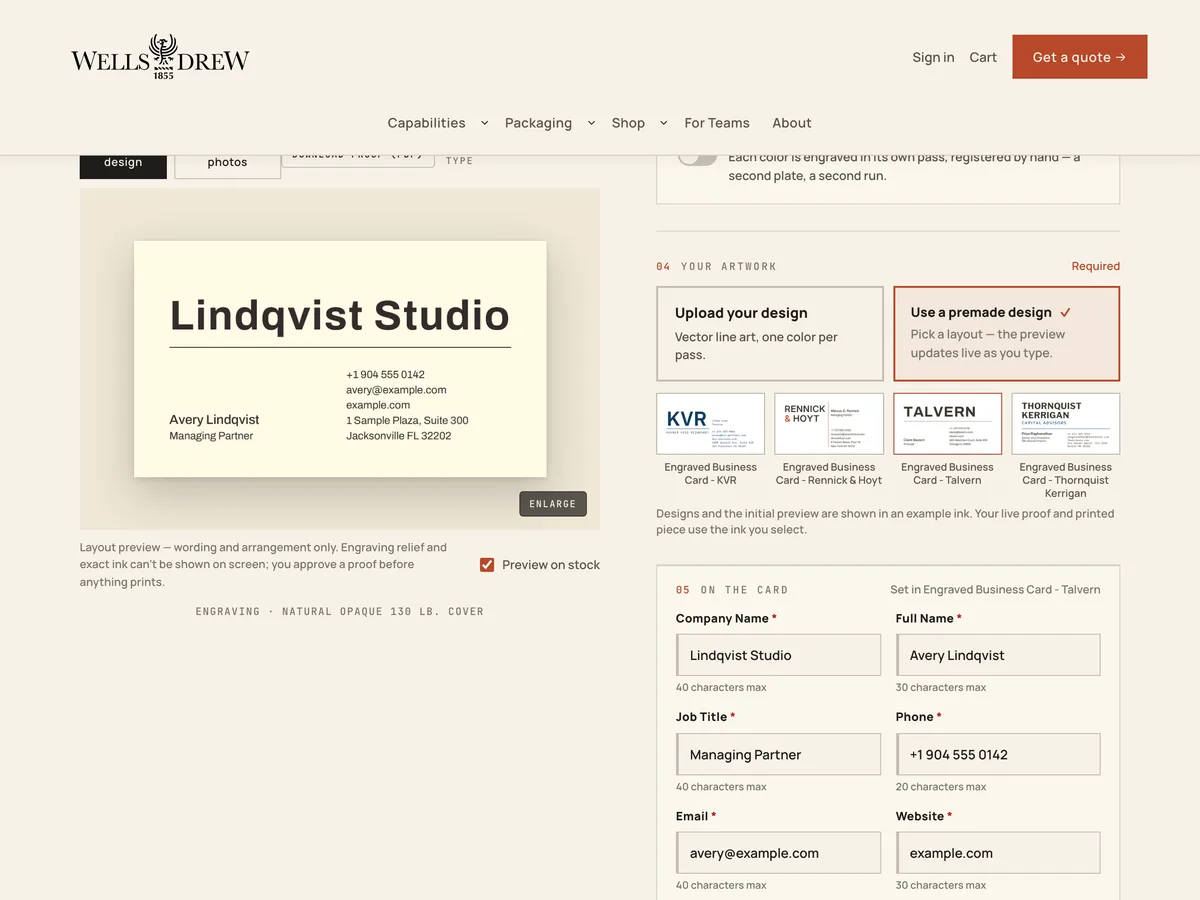Go to the About page
Image resolution: width=1200 pixels, height=900 pixels.
(x=792, y=123)
